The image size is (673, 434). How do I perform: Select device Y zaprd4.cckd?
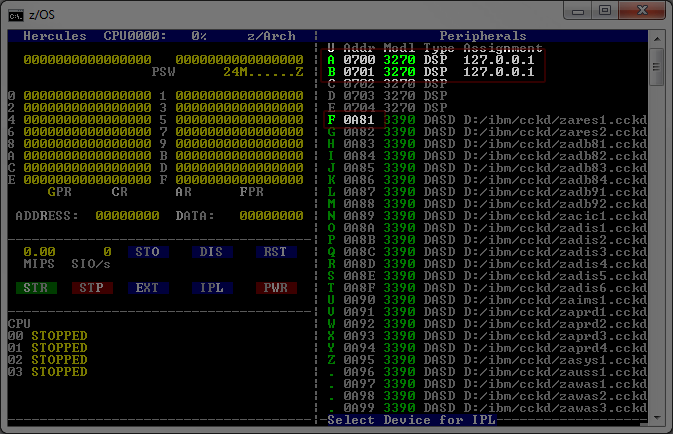(x=487, y=348)
